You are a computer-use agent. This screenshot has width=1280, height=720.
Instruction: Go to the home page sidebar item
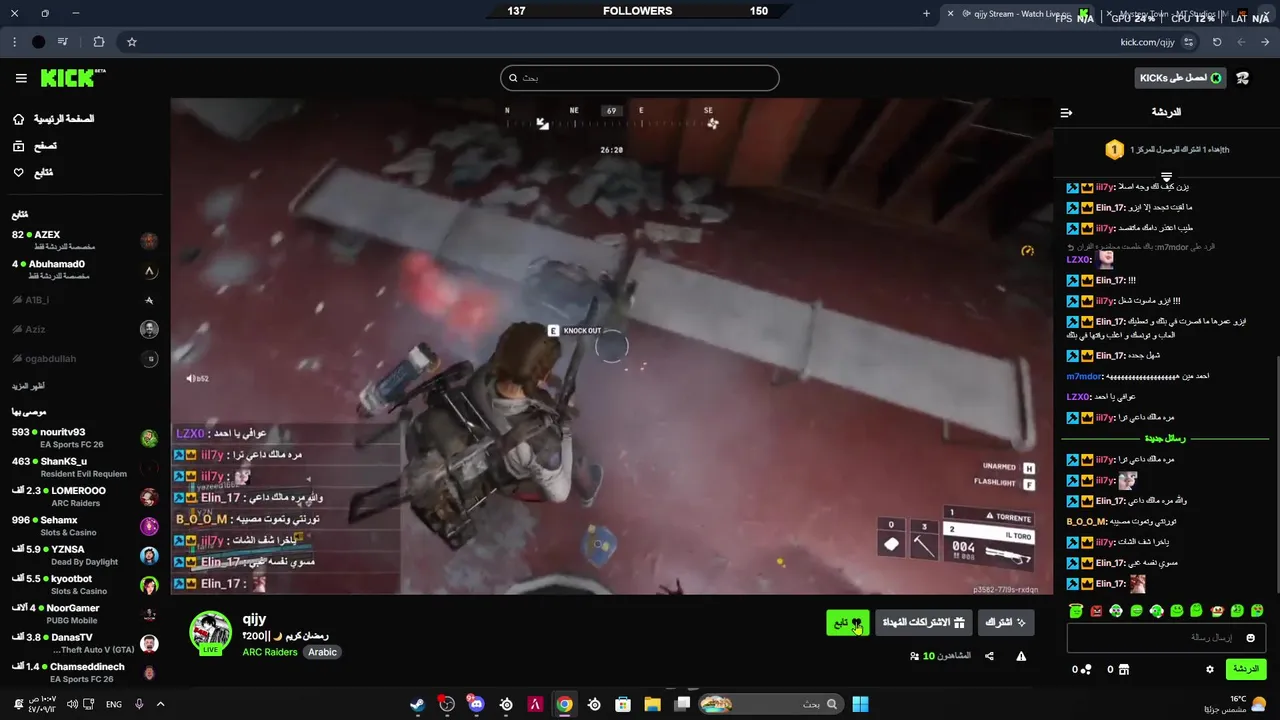point(54,119)
